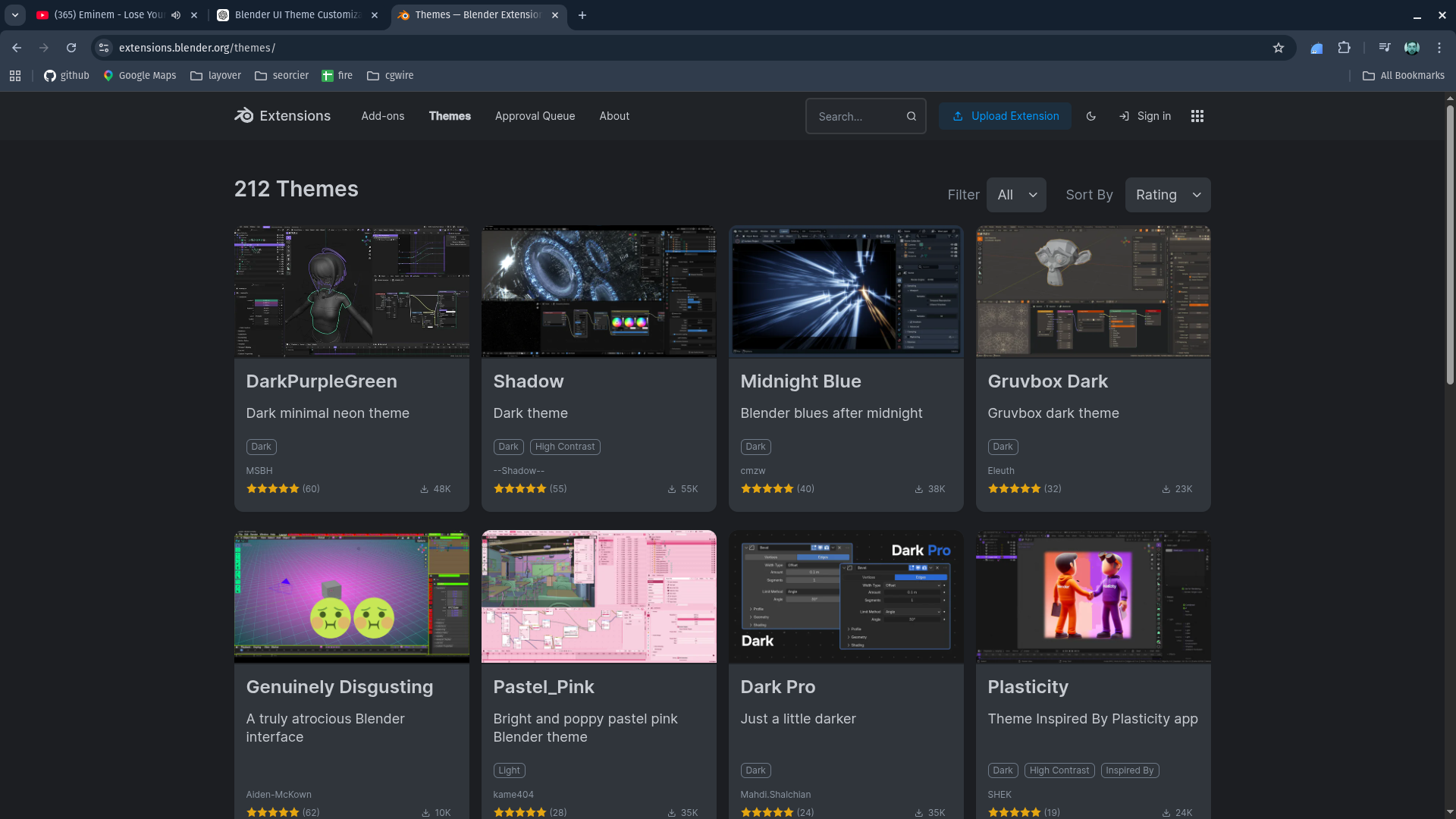
Task: Click the search magnifier icon
Action: (x=911, y=116)
